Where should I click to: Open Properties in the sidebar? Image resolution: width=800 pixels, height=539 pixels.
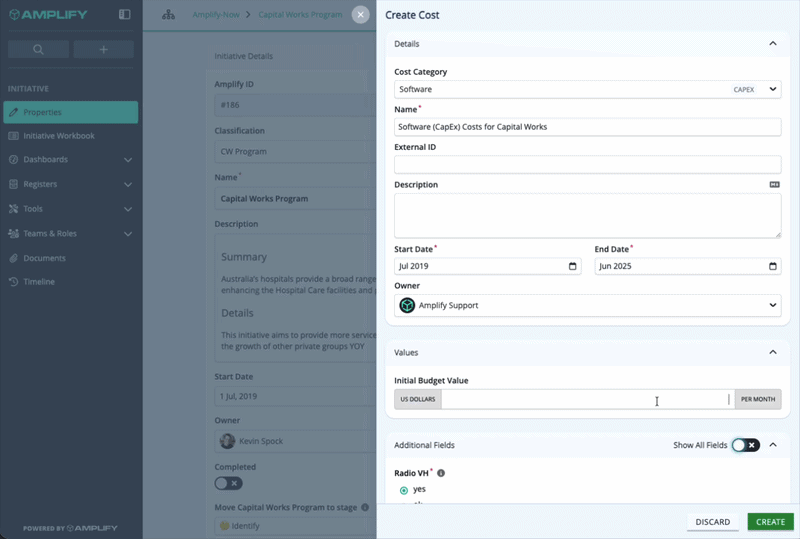(70, 112)
